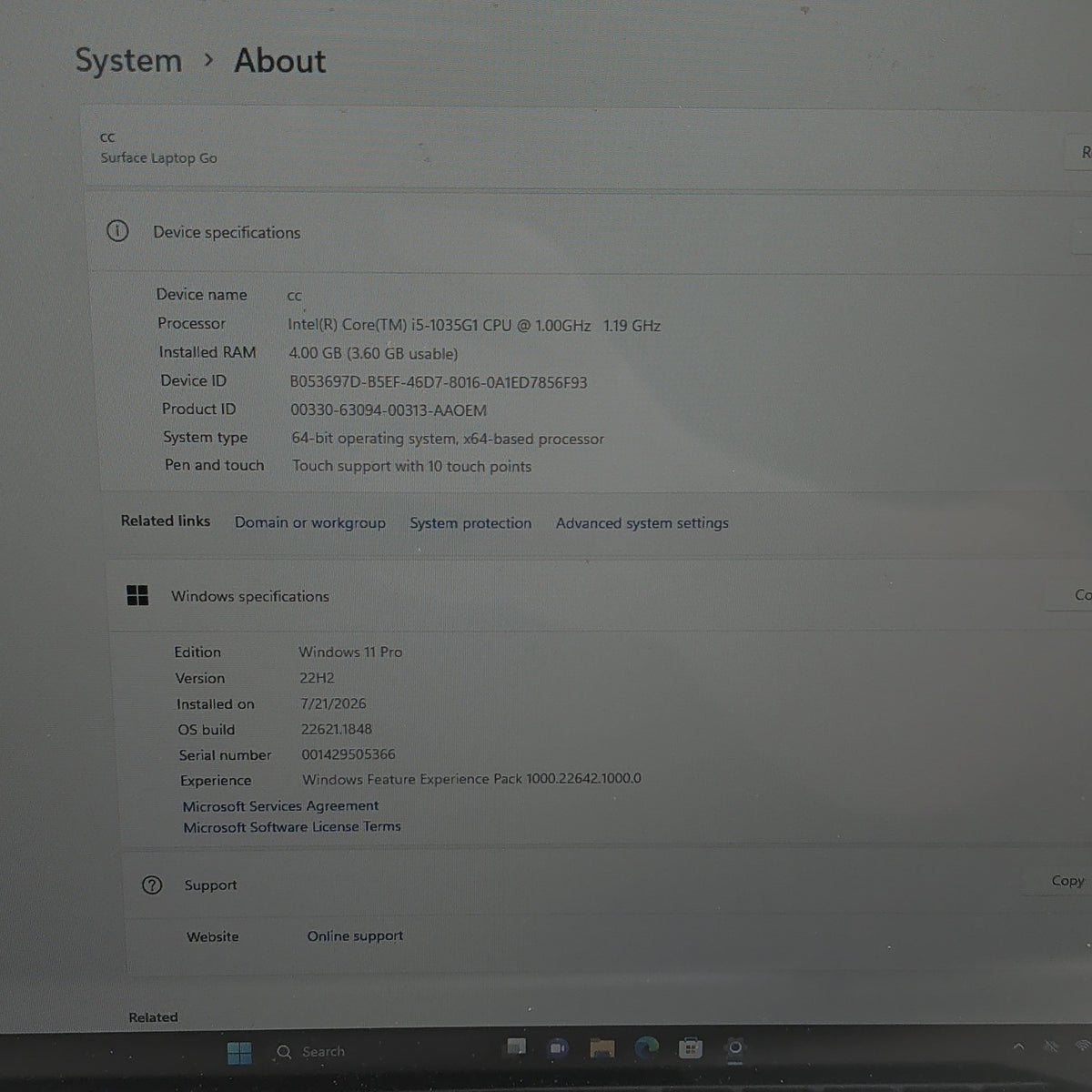
Task: Click the Support question mark icon
Action: click(152, 885)
